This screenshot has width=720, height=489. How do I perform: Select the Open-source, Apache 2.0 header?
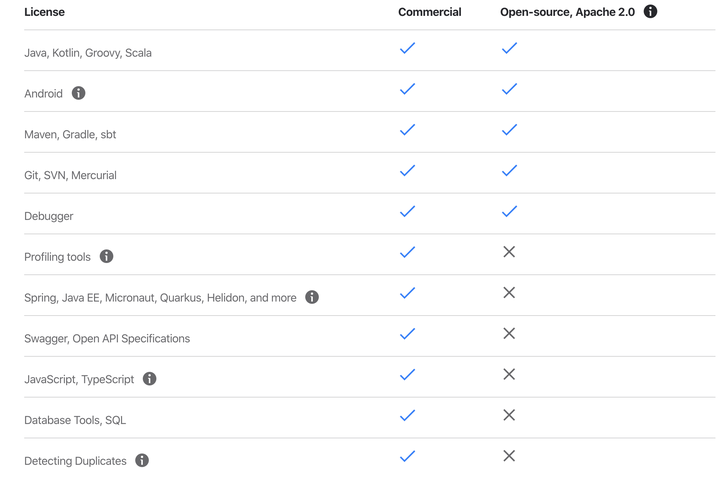(x=568, y=12)
